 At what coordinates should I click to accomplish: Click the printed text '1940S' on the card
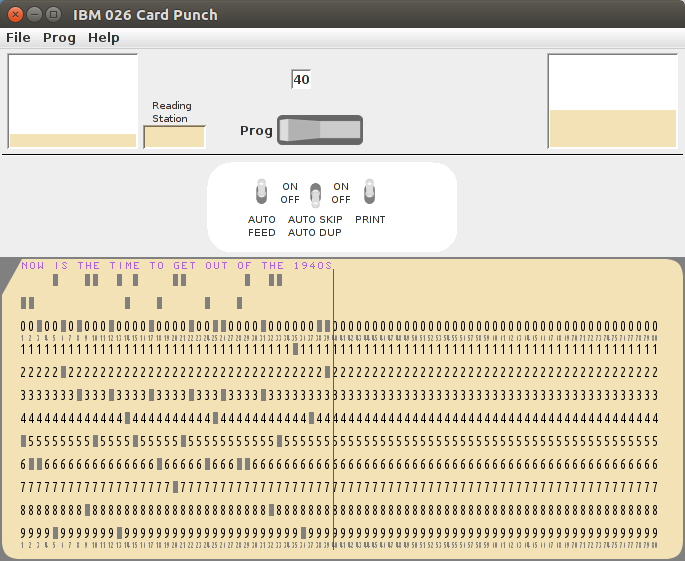coord(313,266)
